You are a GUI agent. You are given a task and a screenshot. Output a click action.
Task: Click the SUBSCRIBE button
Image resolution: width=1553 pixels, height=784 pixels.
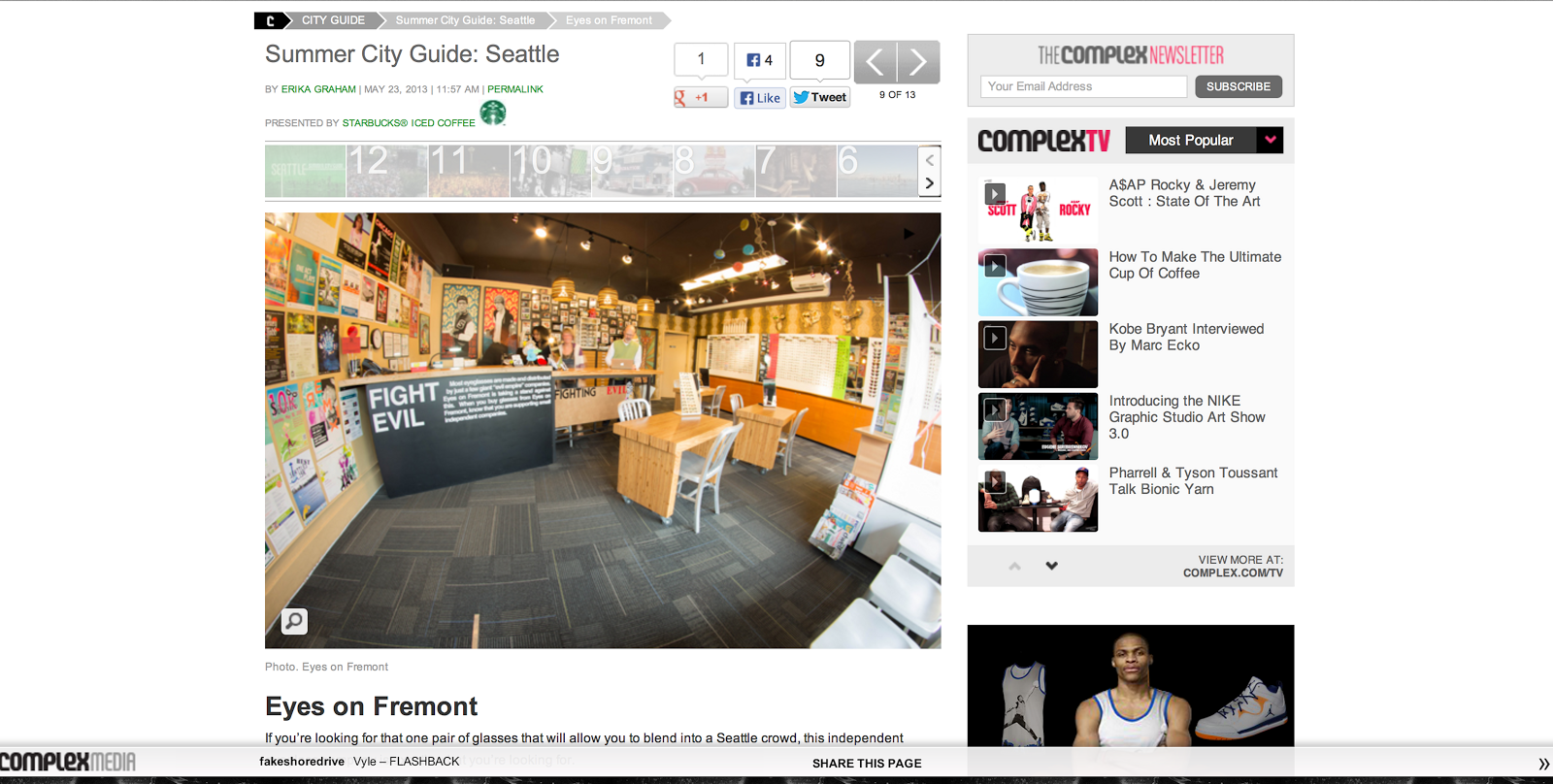pyautogui.click(x=1239, y=86)
